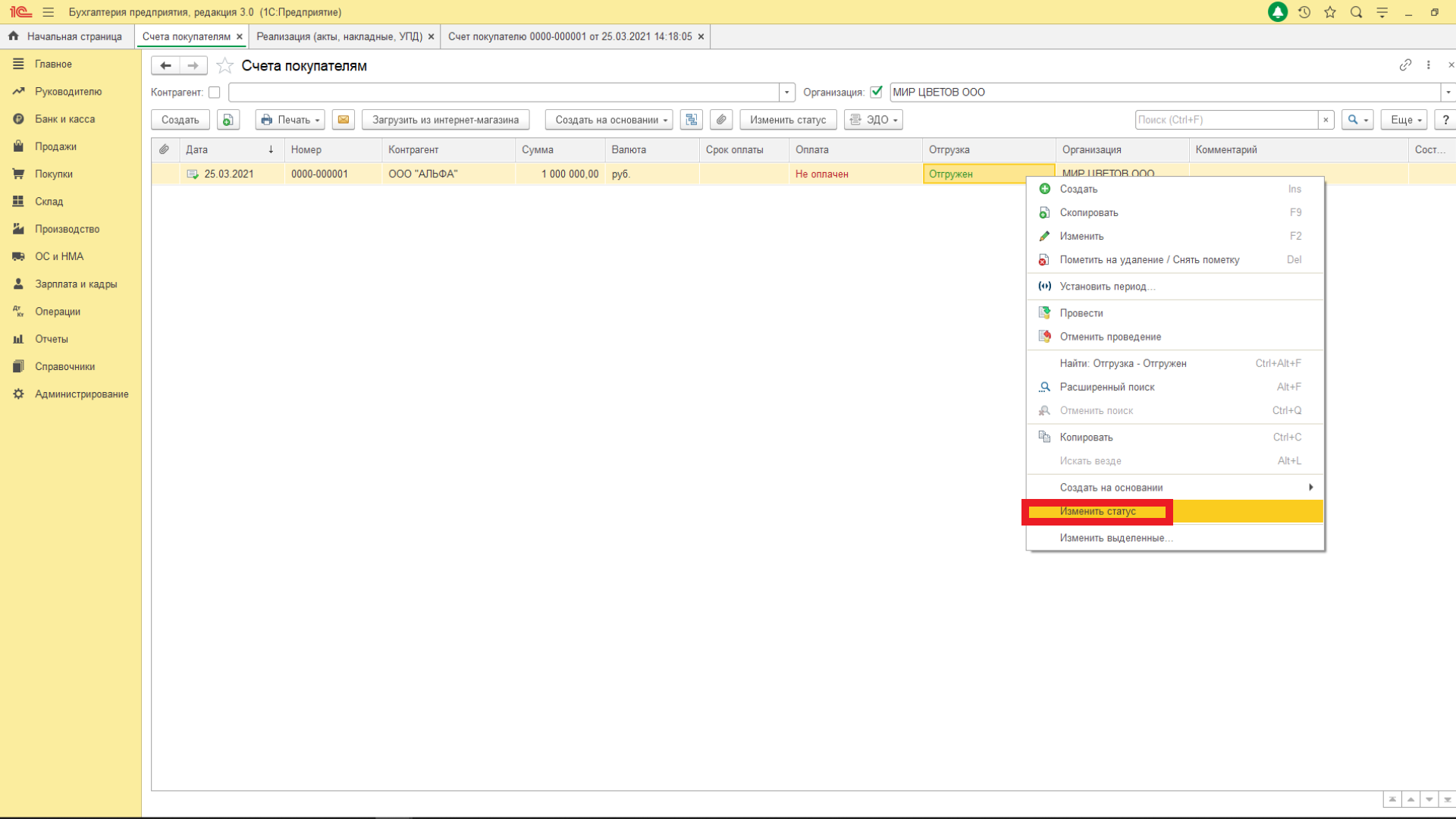
Task: Switch to Реализация (акты, накладные, УПД) tab
Action: 339,36
